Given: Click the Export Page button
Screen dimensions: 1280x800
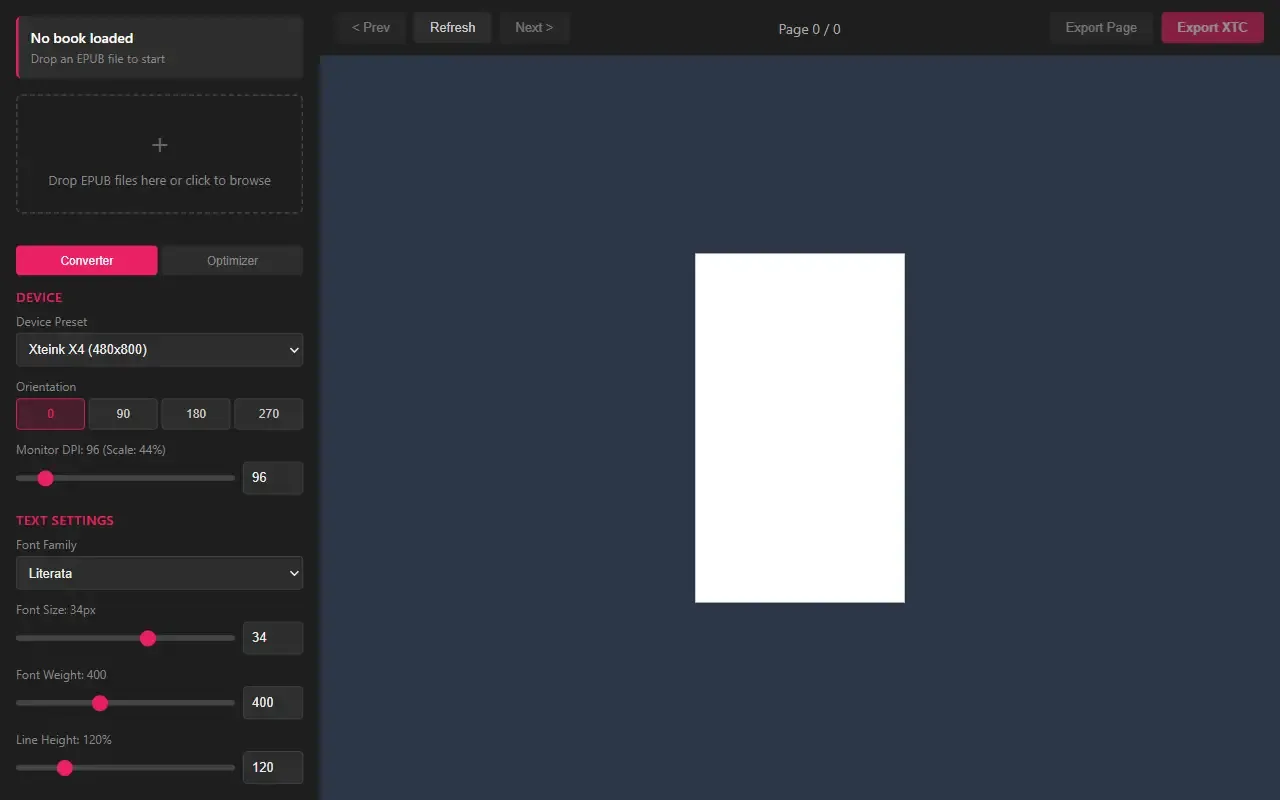Looking at the screenshot, I should coord(1101,28).
